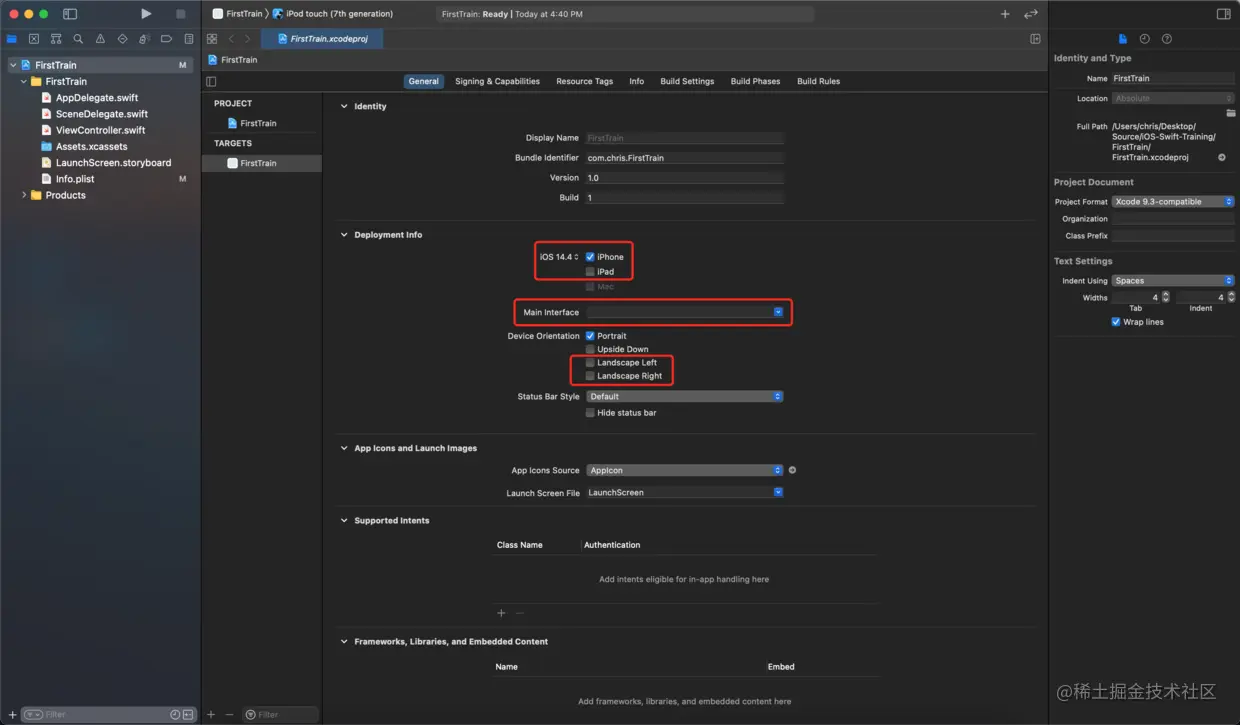1240x725 pixels.
Task: Show the Project navigator folder icon
Action: 12,39
